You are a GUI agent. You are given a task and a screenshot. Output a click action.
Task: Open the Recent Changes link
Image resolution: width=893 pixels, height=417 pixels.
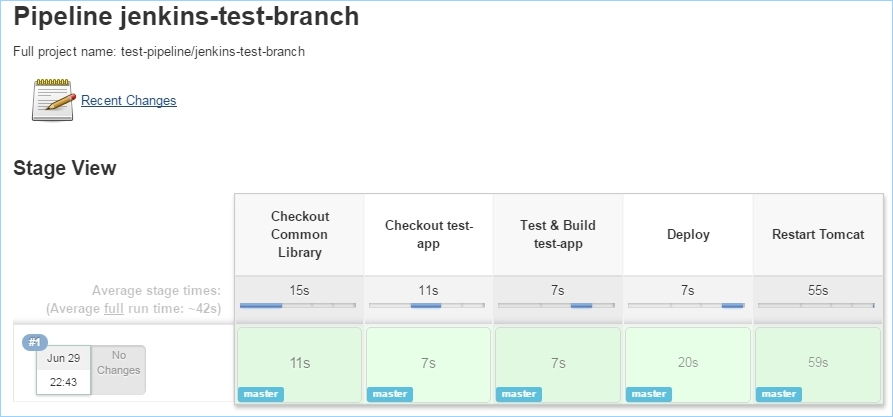click(129, 100)
